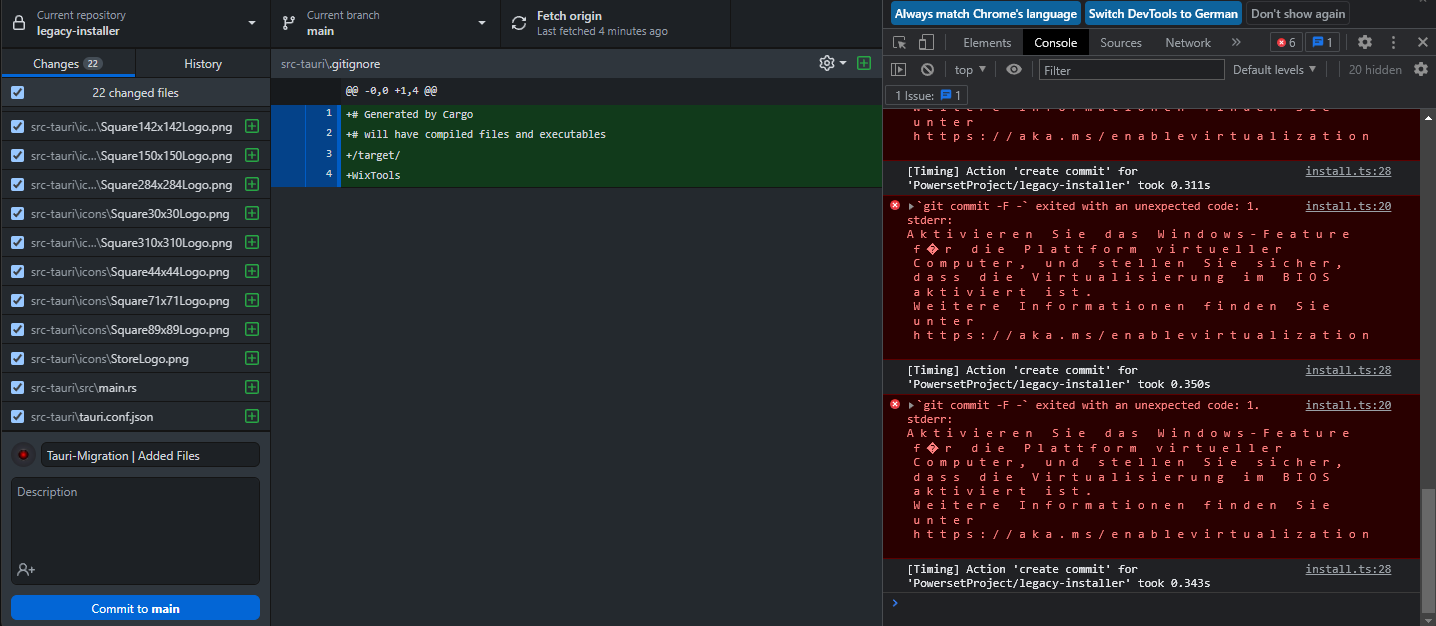
Task: Click added-file icon next to main.rs
Action: [252, 388]
